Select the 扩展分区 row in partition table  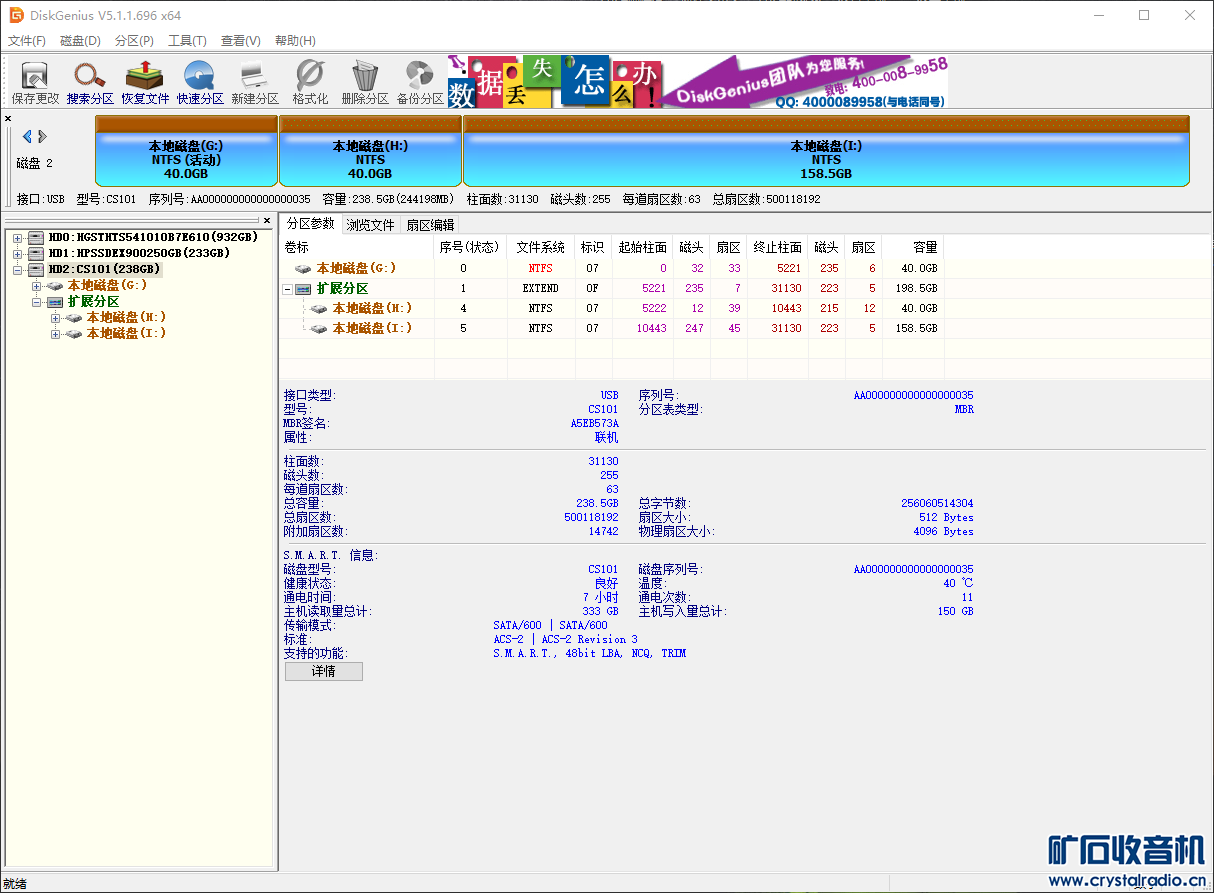point(612,288)
